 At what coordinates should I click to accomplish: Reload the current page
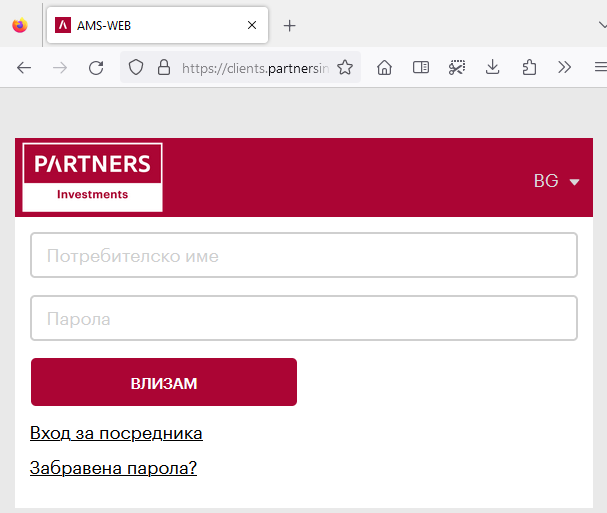tap(96, 68)
